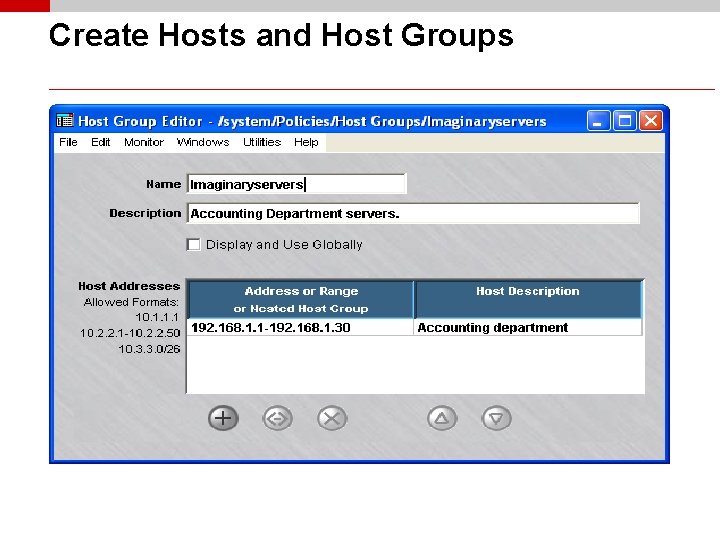The width and height of the screenshot is (720, 540).
Task: Click the Host Addresses label
Action: (x=129, y=286)
